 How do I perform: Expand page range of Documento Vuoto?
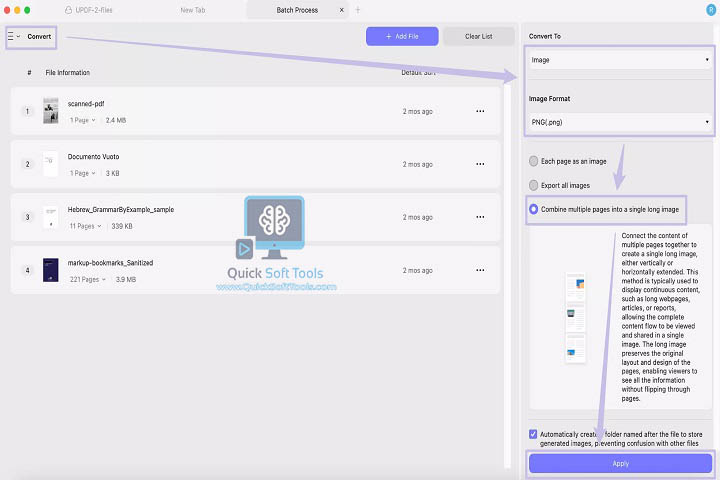(x=83, y=173)
